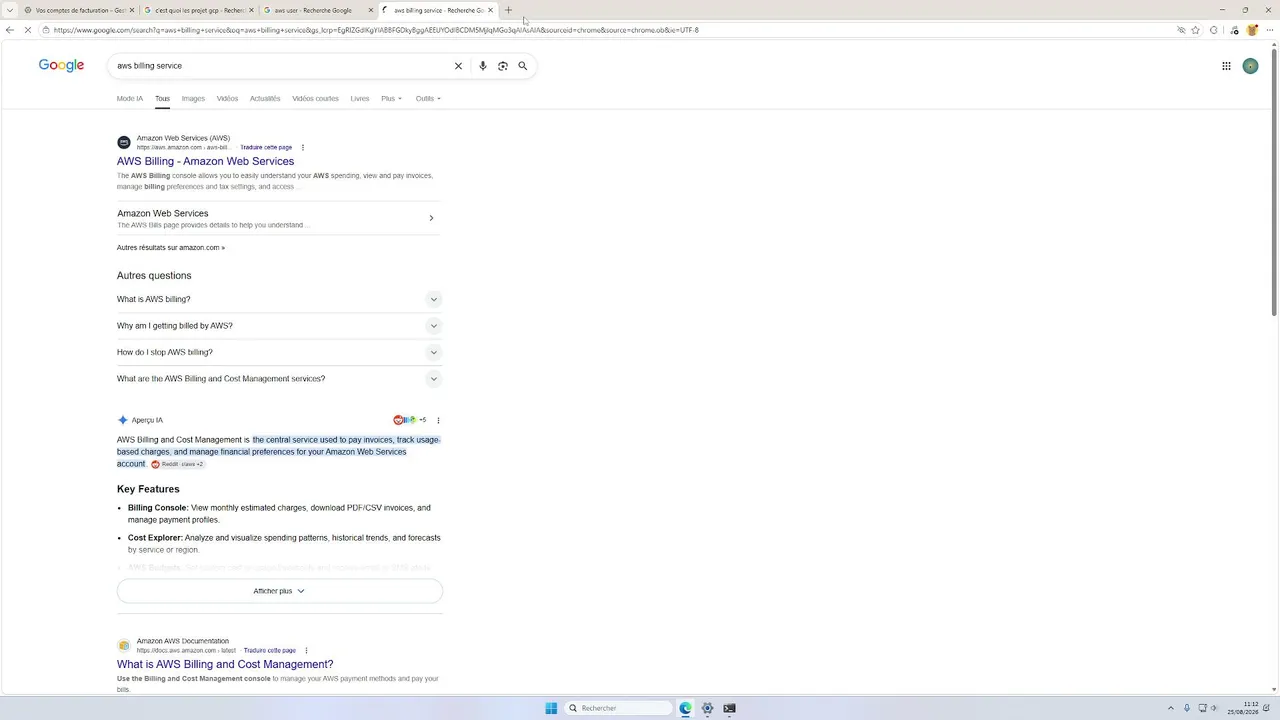
Task: Click the browser address bar URL
Action: [376, 30]
